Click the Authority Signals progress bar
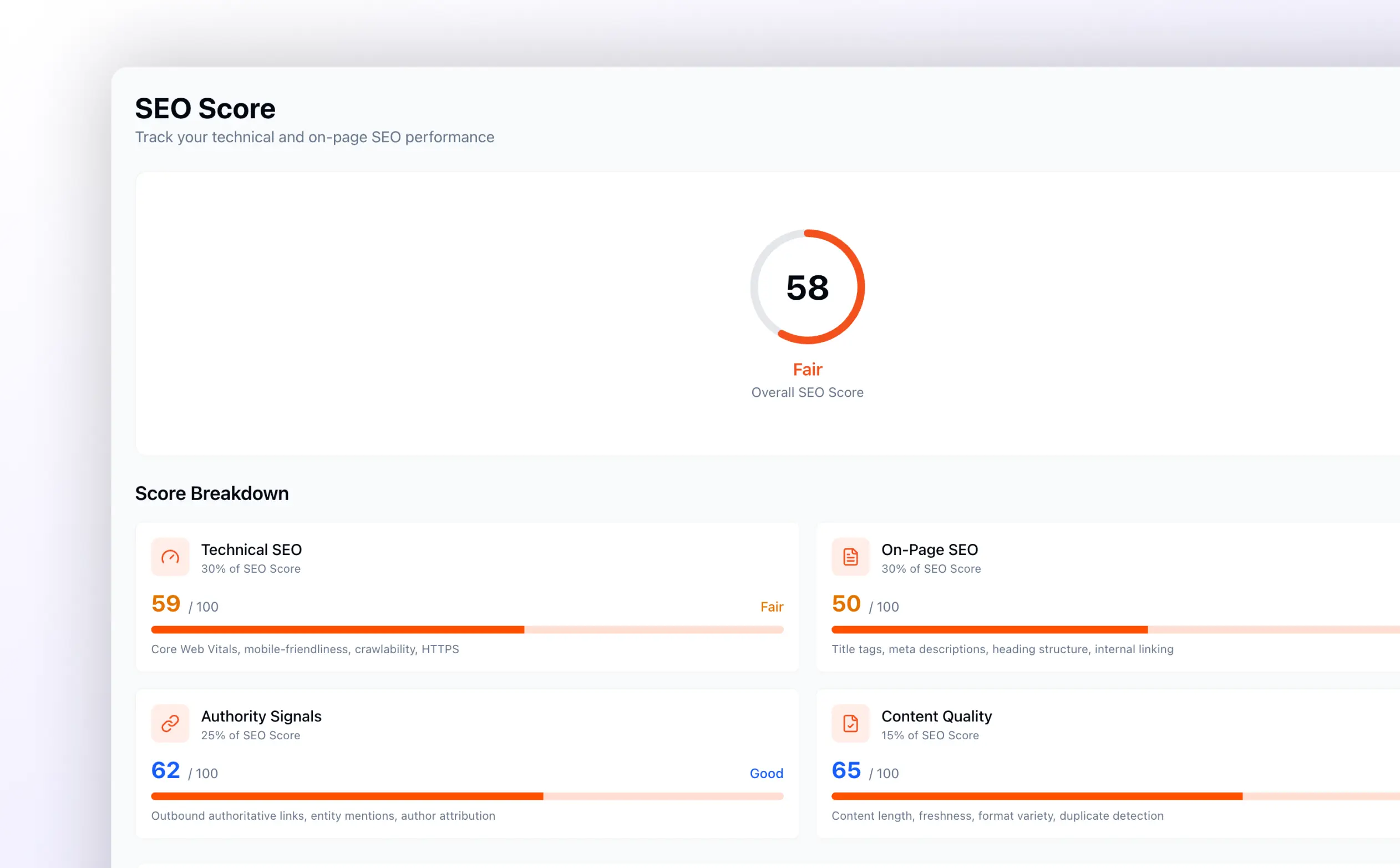The width and height of the screenshot is (1400, 868). click(466, 796)
